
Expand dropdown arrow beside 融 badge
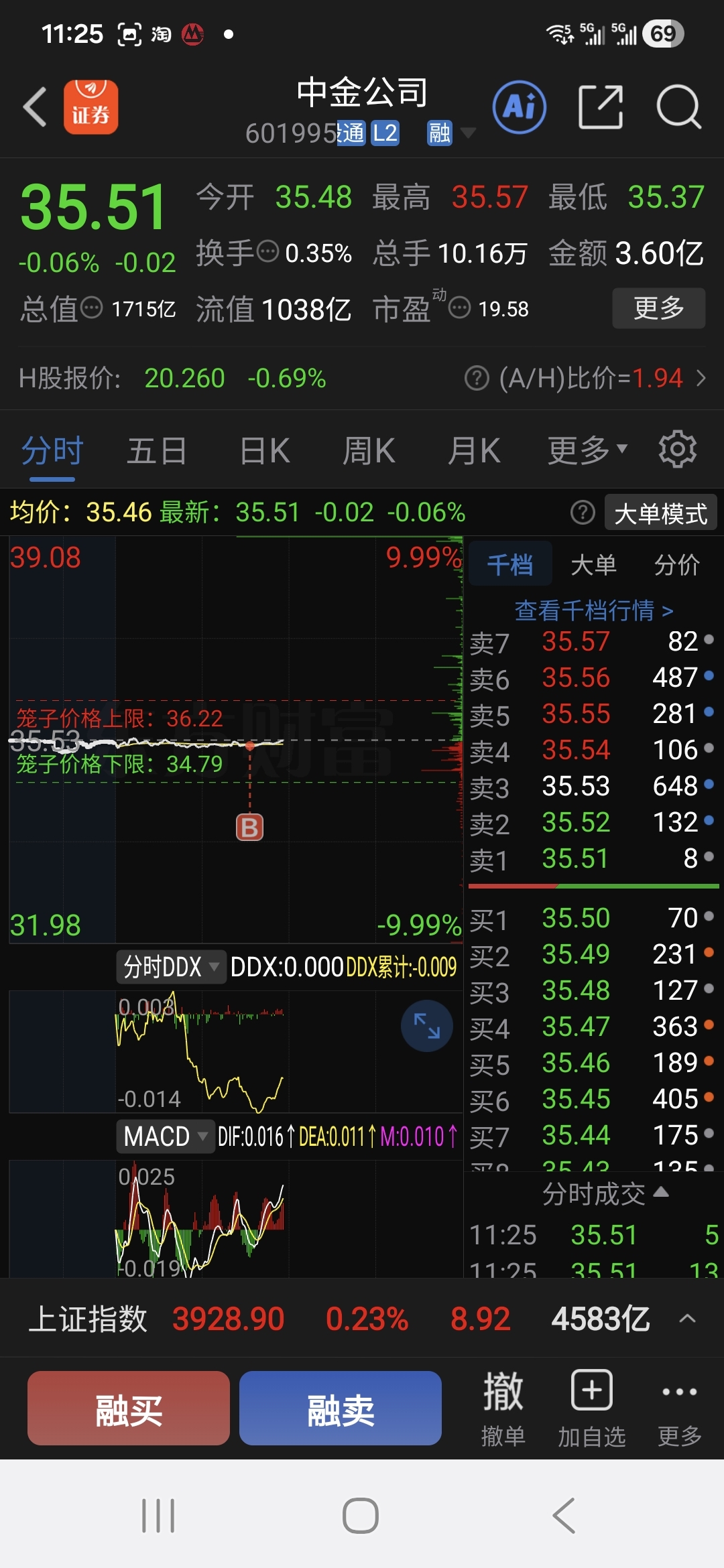(468, 133)
